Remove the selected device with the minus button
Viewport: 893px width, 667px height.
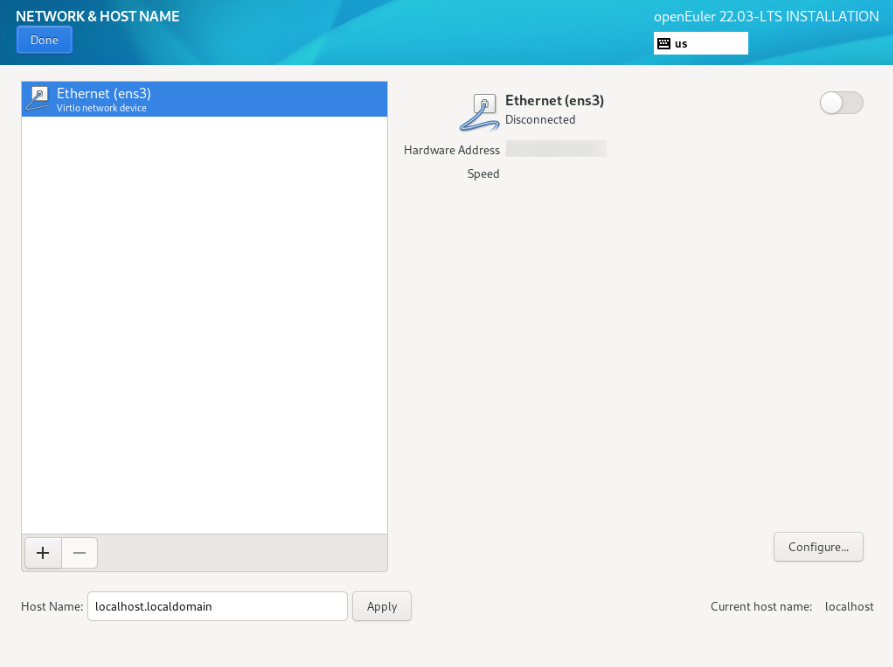(80, 553)
